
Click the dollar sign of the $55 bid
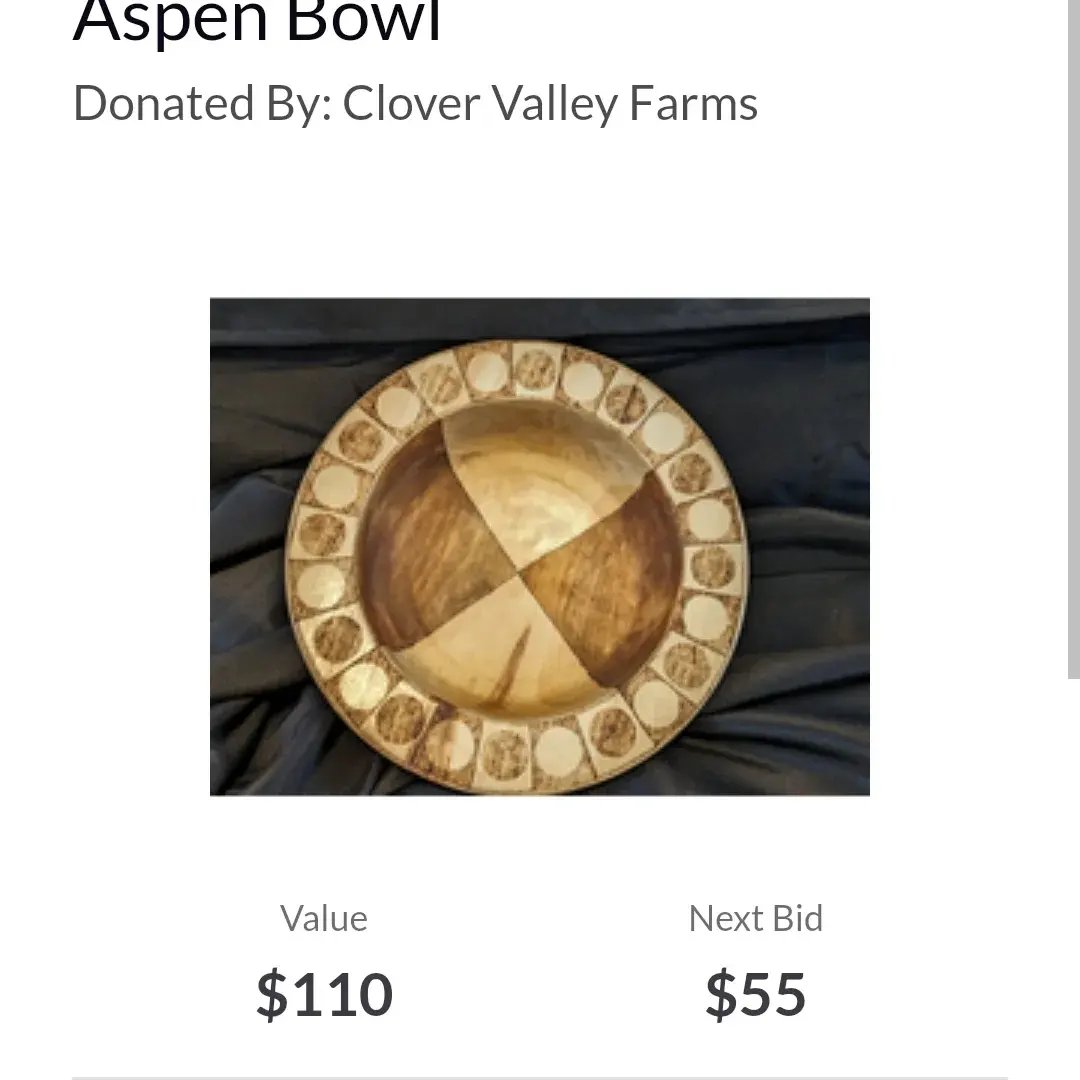[720, 994]
